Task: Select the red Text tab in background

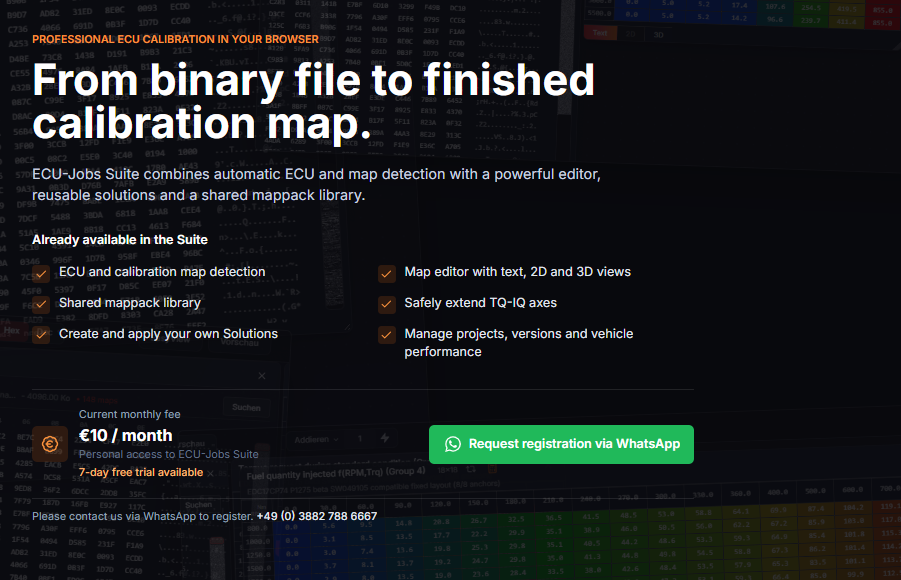Action: [600, 33]
